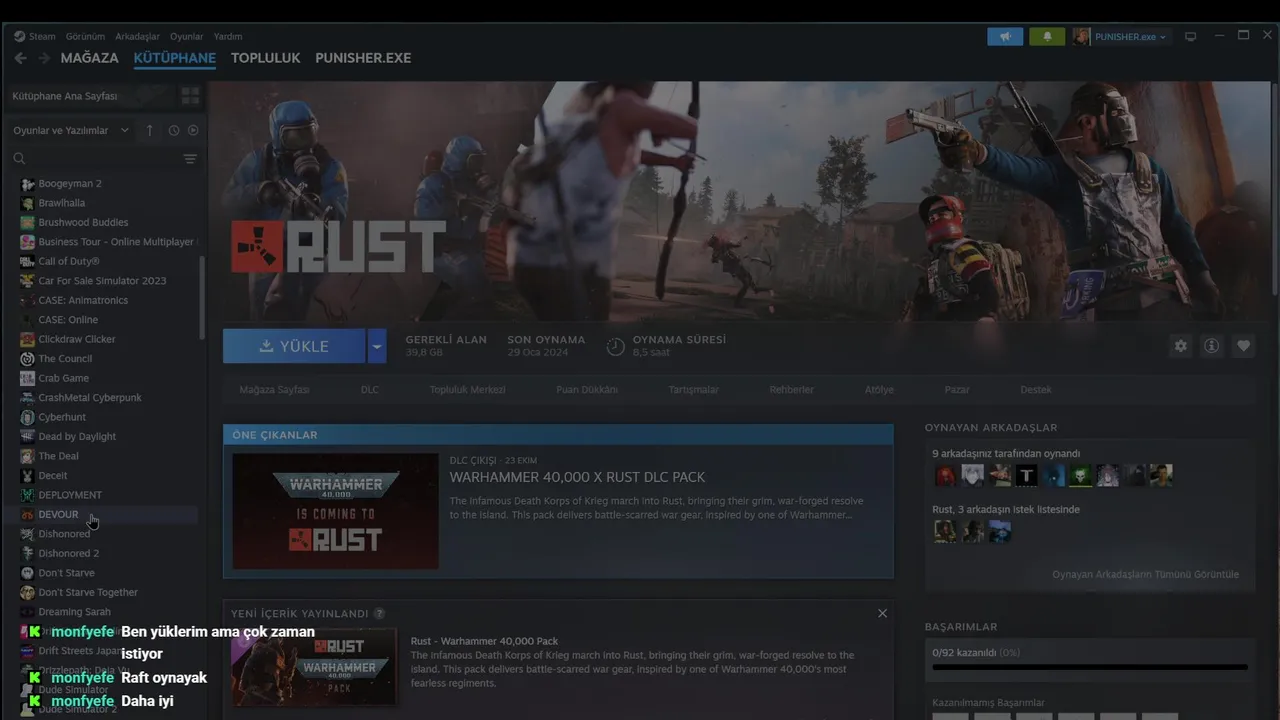This screenshot has height=720, width=1280.
Task: Click the game list scrollbar
Action: (x=202, y=298)
